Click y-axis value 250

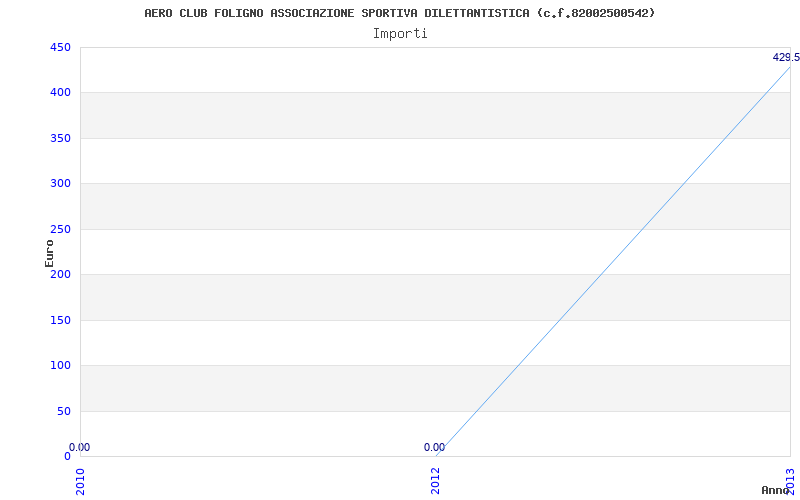coord(60,229)
